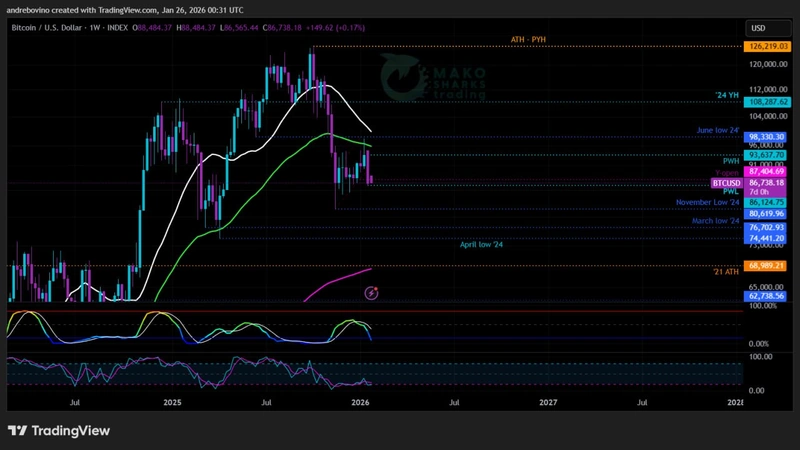This screenshot has height=450, width=800.
Task: Click the 68,989.21 orange price tag
Action: click(x=767, y=266)
